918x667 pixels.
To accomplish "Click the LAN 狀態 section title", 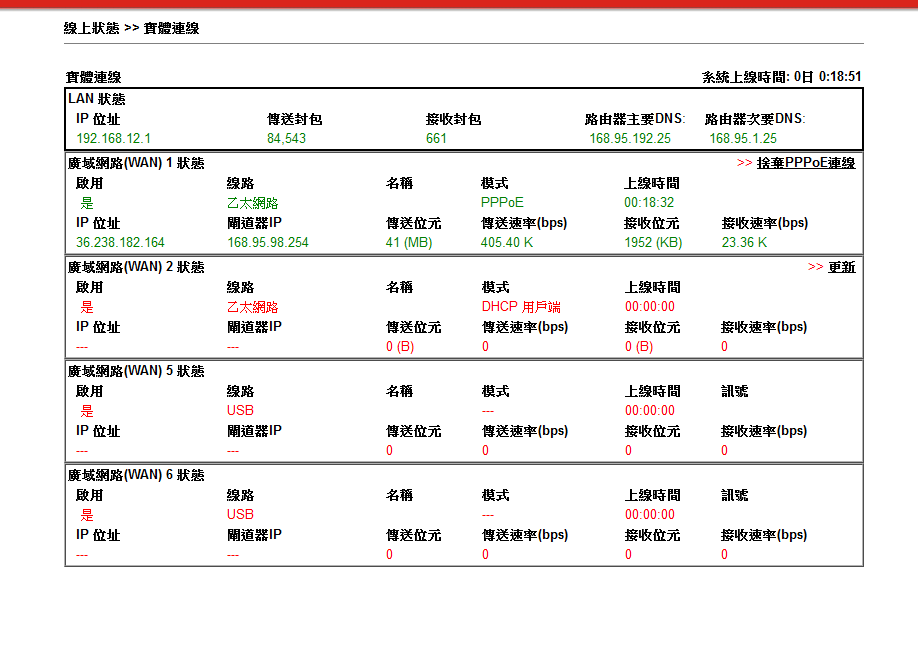I will (x=97, y=99).
